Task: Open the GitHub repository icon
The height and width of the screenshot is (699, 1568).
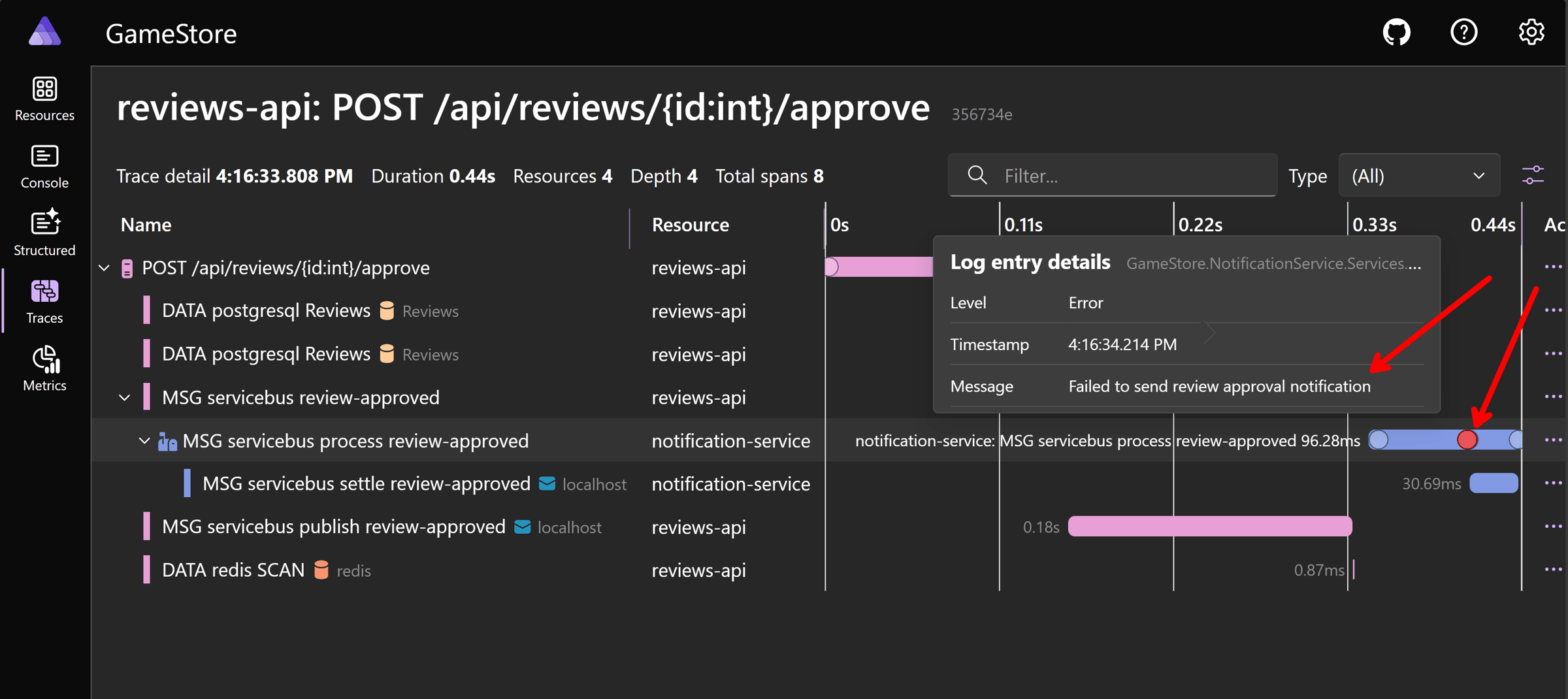Action: coord(1396,32)
